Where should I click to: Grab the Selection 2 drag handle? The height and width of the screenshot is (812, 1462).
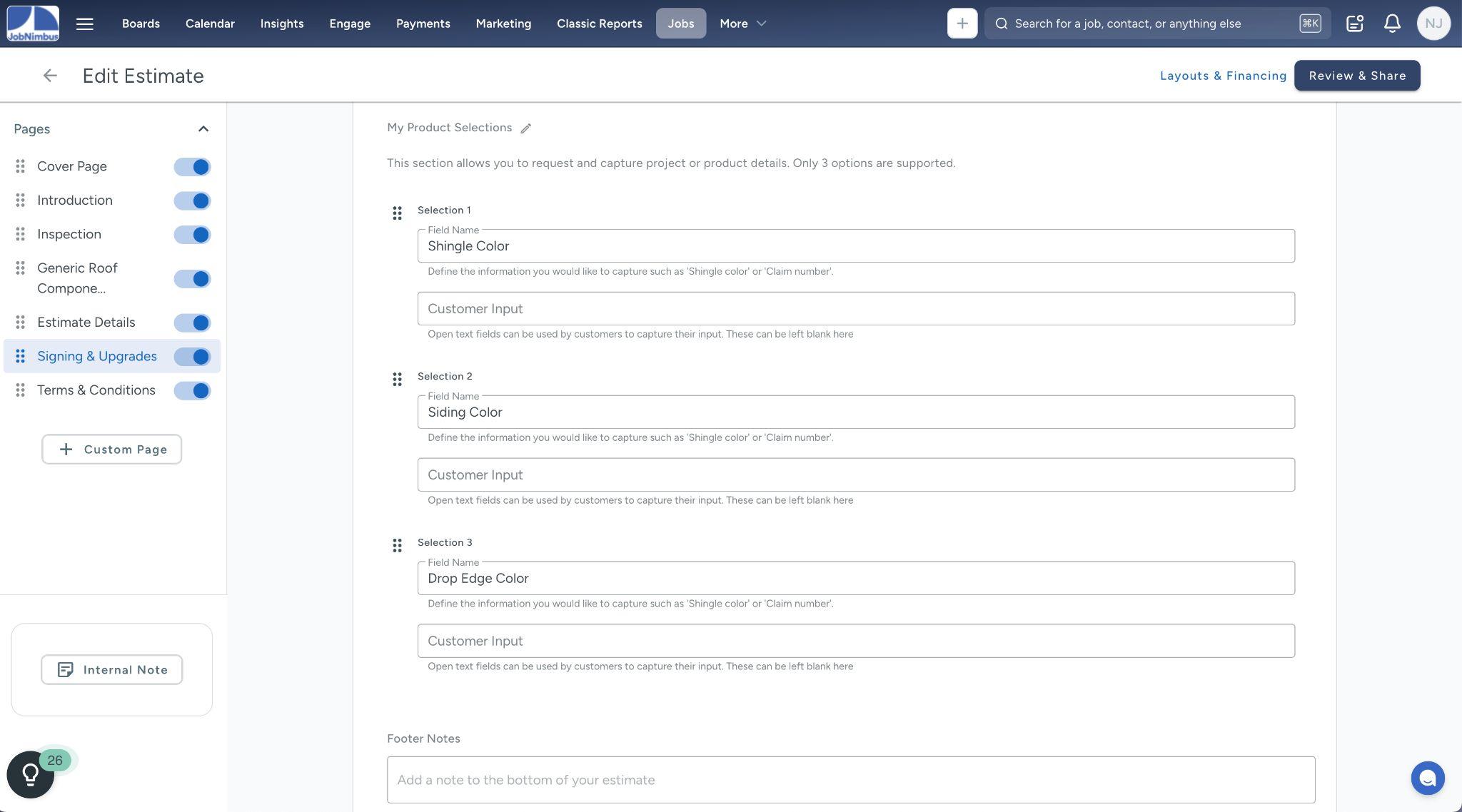tap(397, 380)
